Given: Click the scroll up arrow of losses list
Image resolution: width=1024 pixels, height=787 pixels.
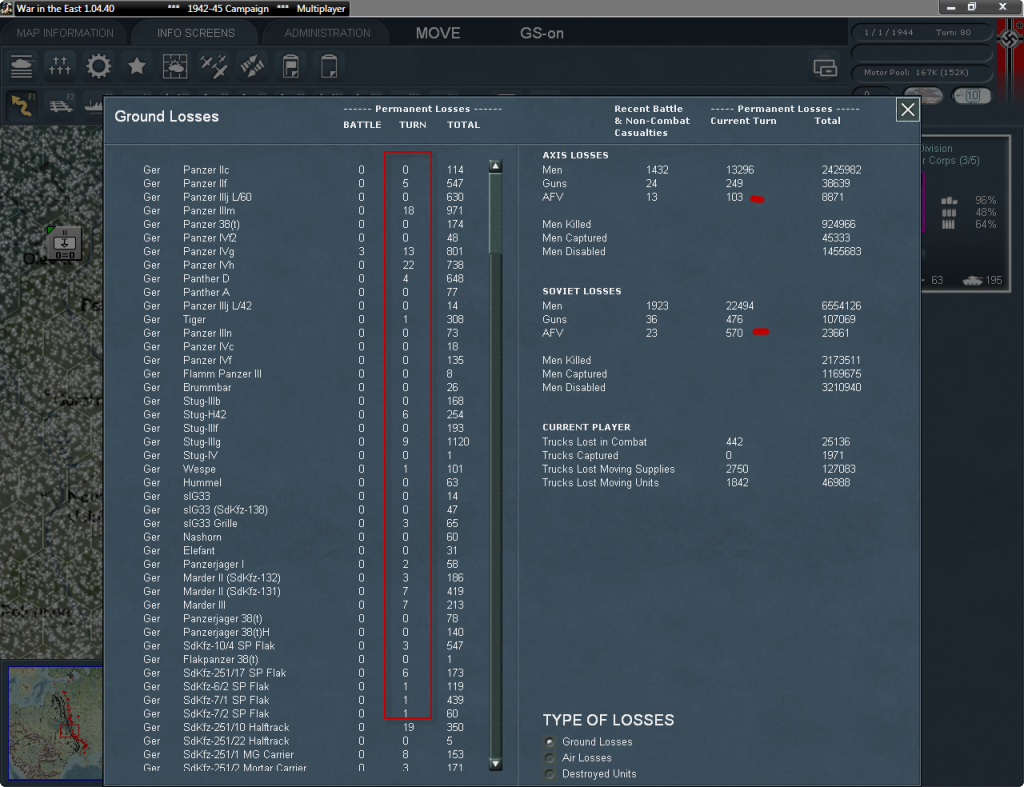Looking at the screenshot, I should (x=496, y=167).
